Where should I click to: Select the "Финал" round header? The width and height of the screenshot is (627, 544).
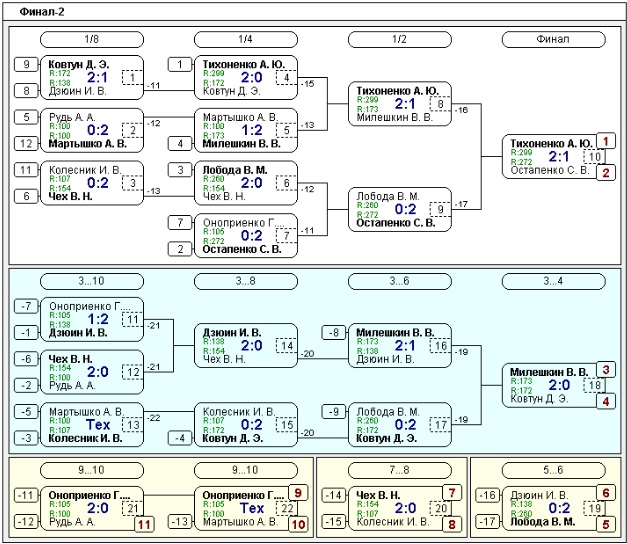[x=553, y=39]
